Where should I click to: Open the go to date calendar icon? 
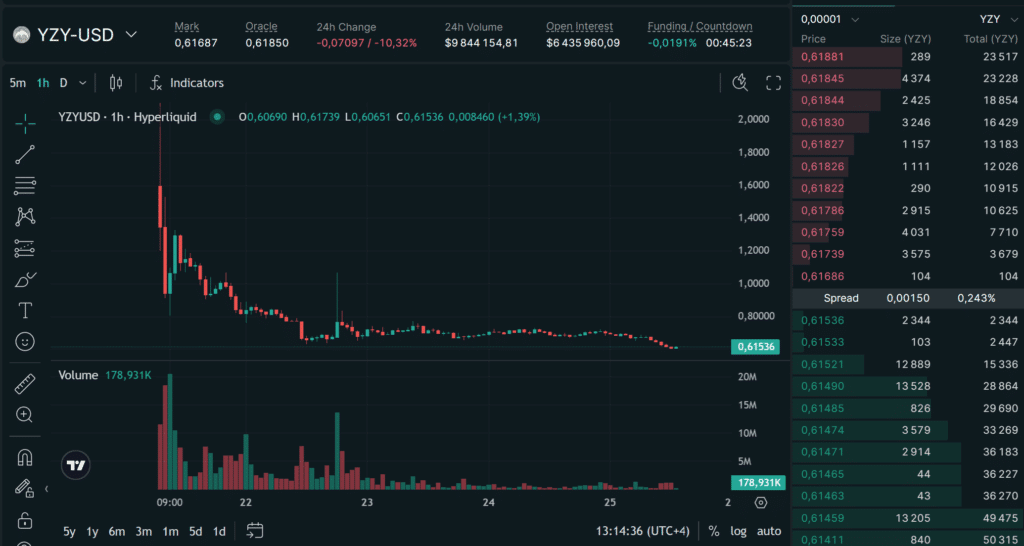(255, 530)
